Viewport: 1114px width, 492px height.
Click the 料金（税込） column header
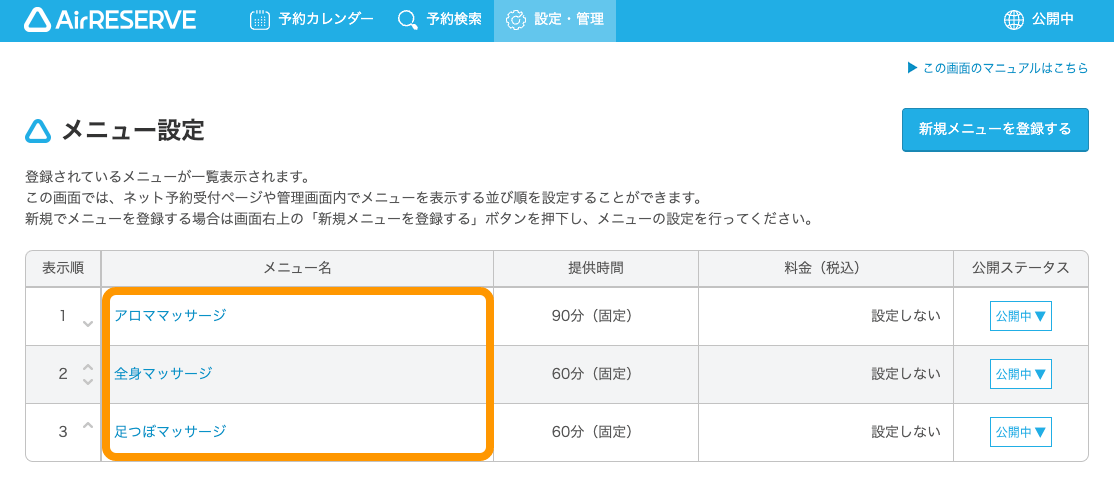826,268
